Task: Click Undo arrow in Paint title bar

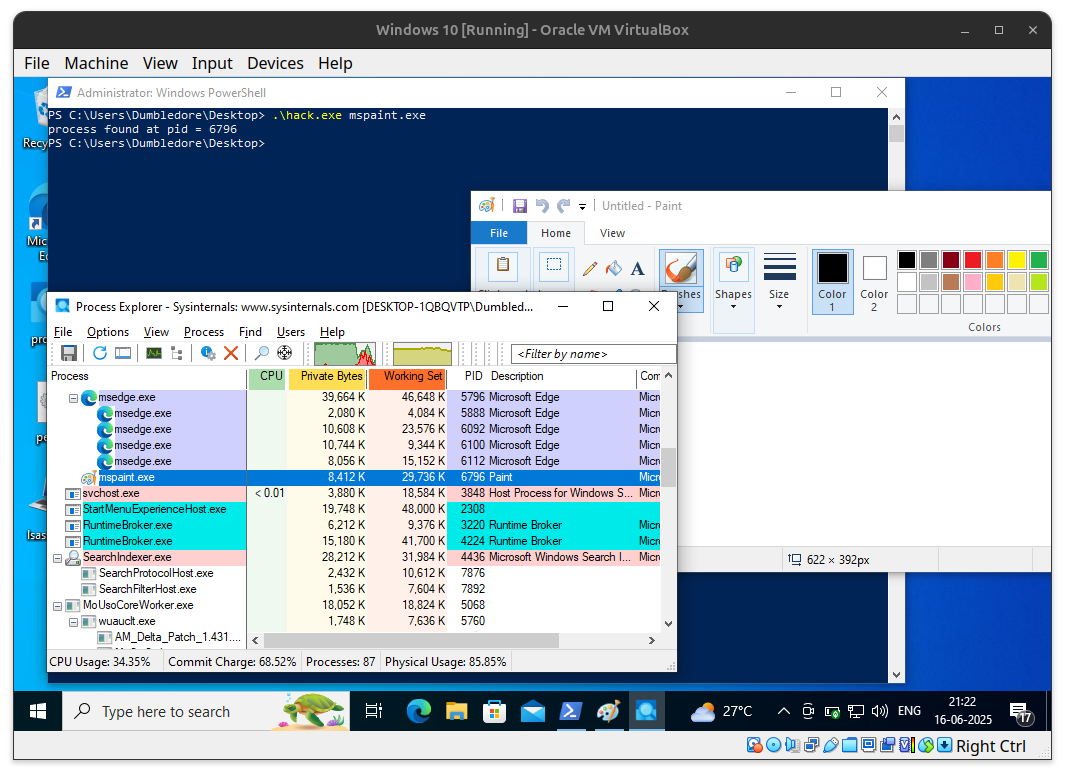Action: (541, 206)
